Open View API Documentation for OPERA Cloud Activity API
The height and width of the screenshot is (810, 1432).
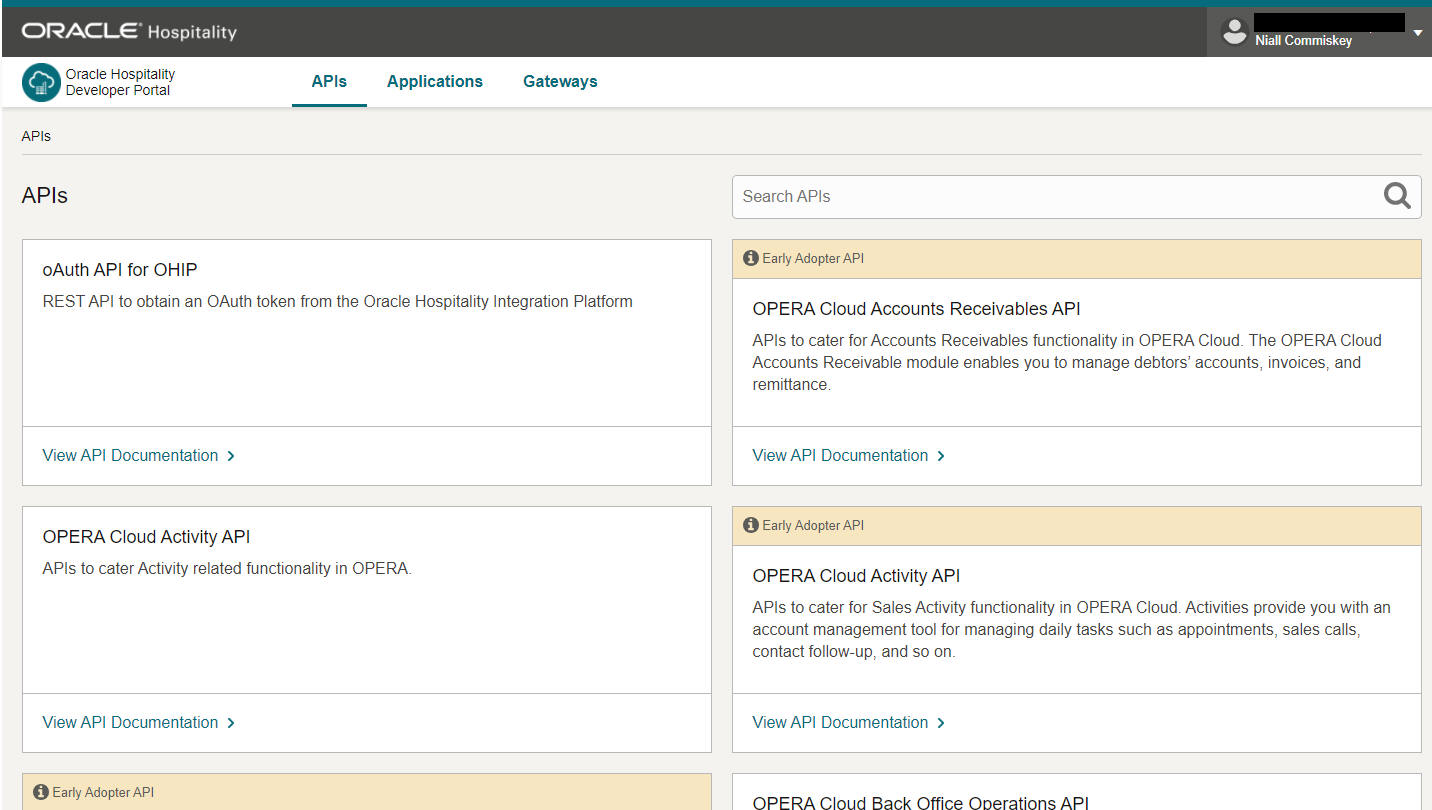(130, 722)
